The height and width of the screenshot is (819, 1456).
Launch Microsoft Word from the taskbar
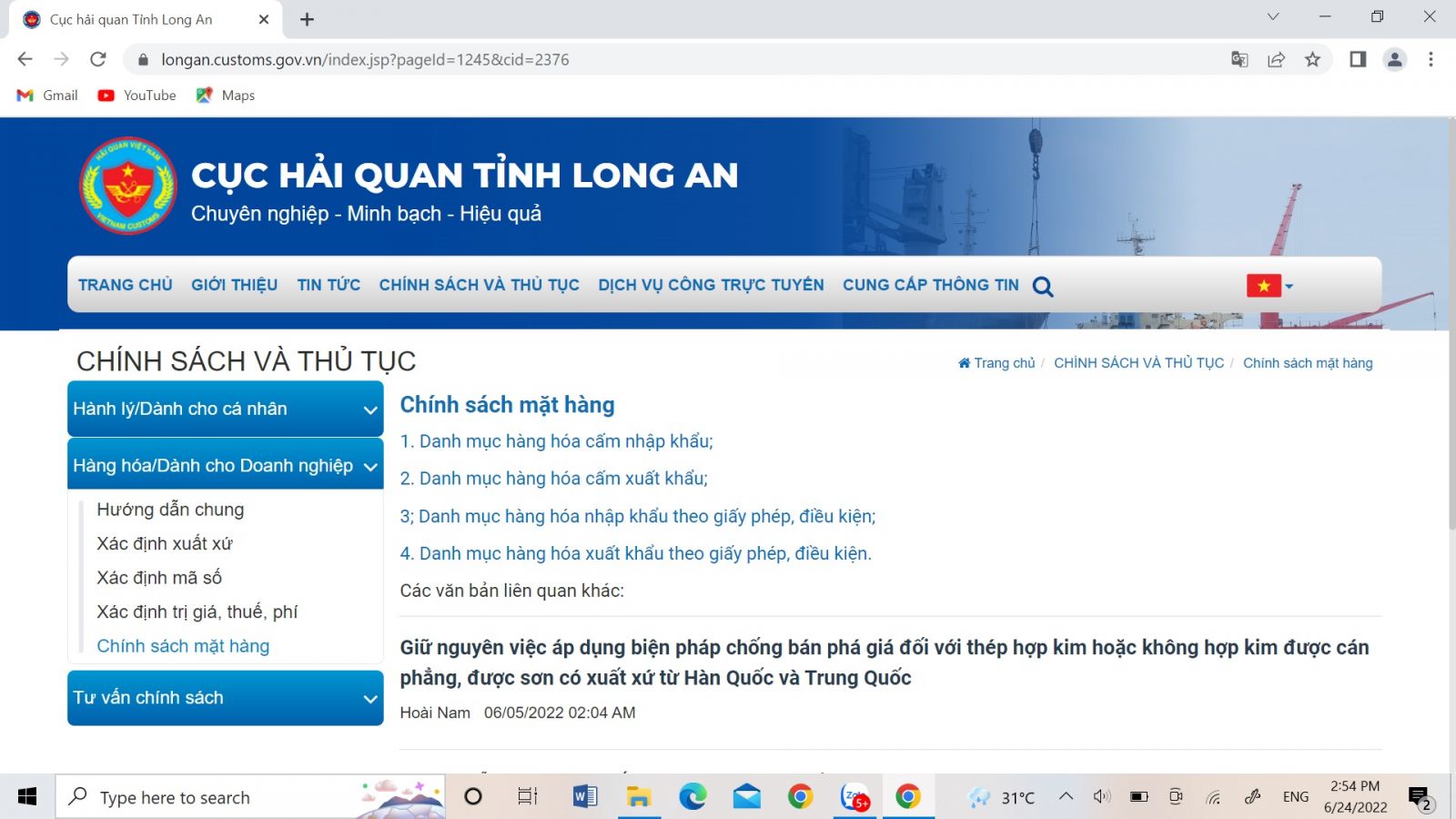click(584, 796)
